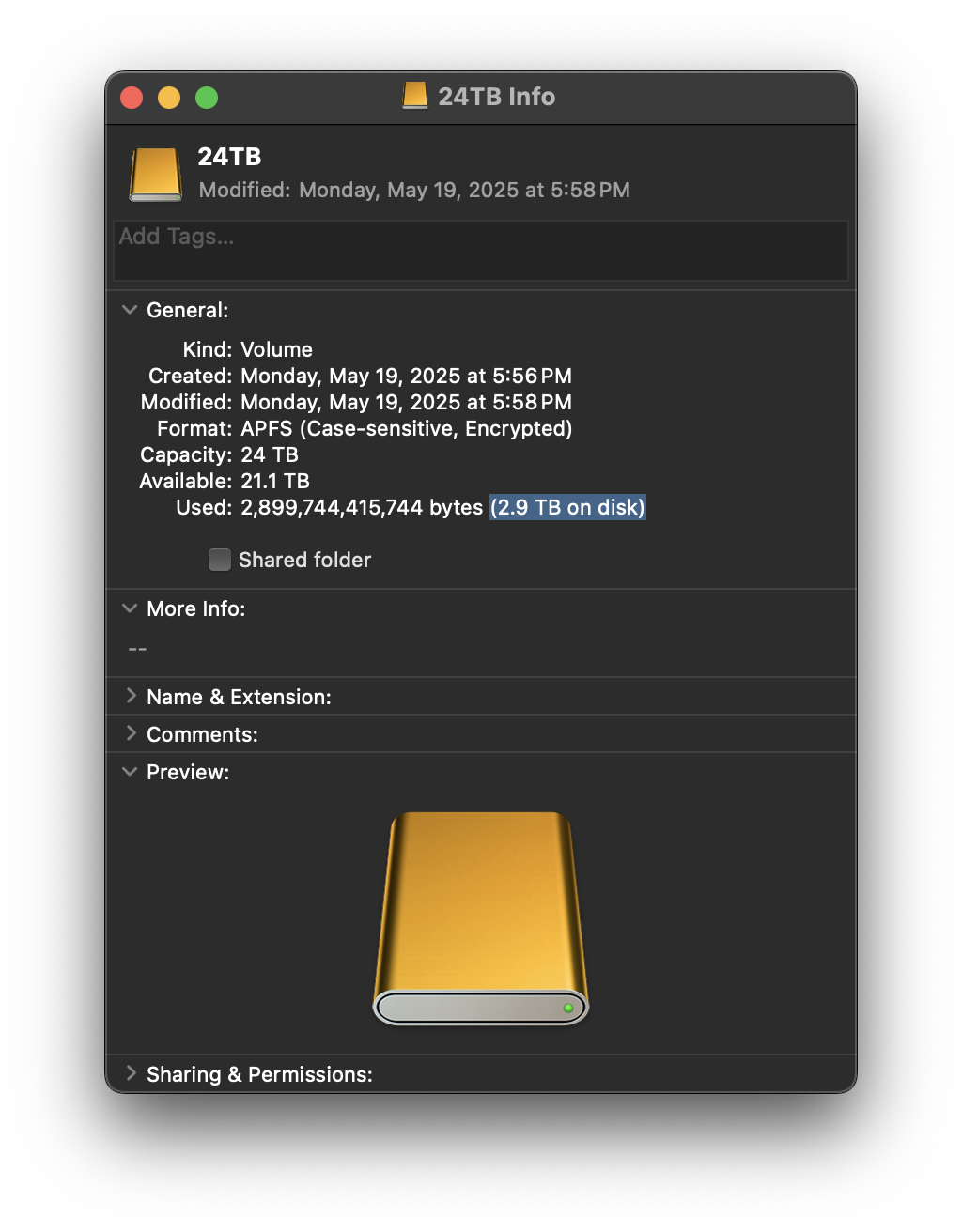Click the Kind value 'Volume'
The width and height of the screenshot is (962, 1232).
click(x=276, y=349)
